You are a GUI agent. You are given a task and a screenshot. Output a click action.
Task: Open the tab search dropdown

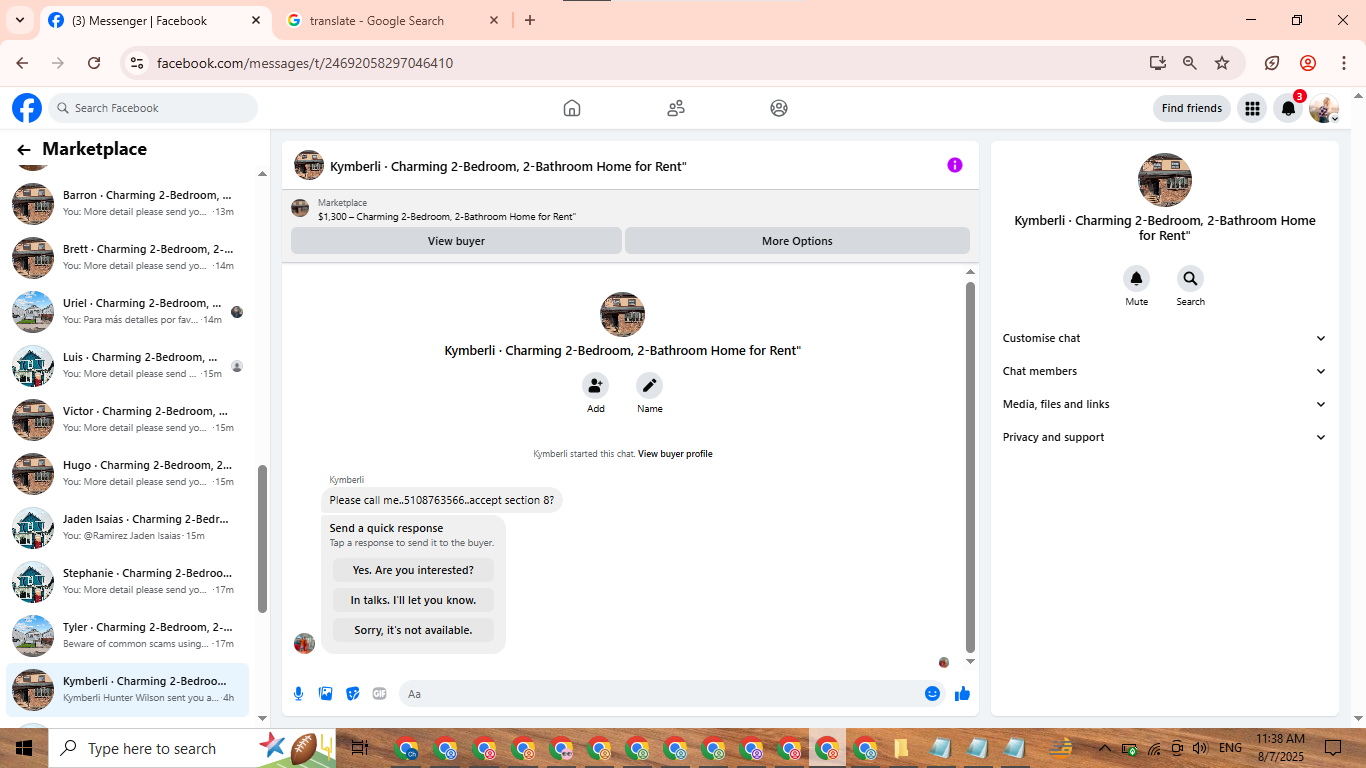pyautogui.click(x=19, y=20)
